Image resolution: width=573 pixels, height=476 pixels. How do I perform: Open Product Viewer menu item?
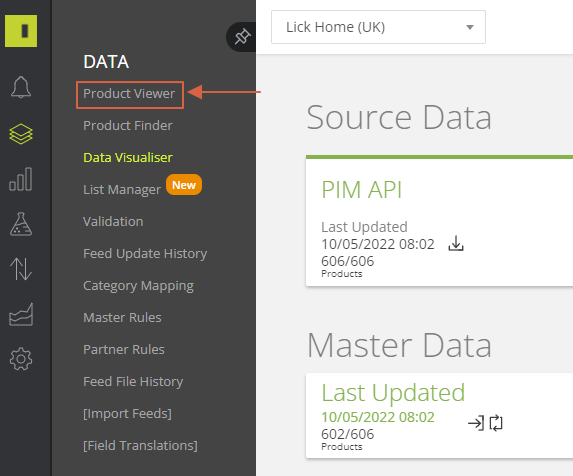pos(129,94)
